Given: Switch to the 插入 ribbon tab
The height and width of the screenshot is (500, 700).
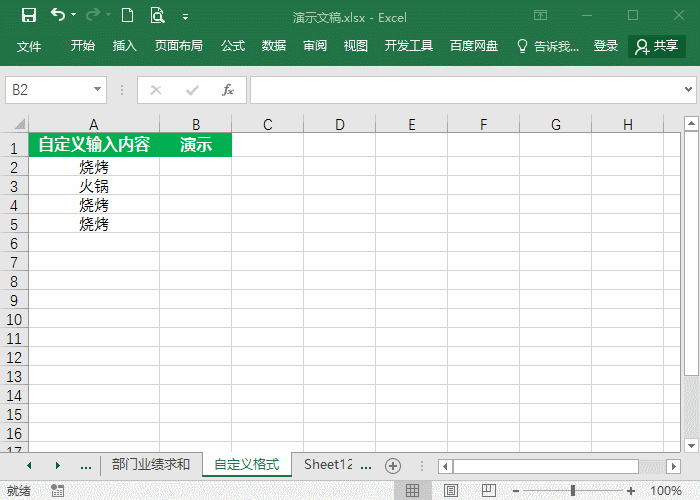Looking at the screenshot, I should pos(125,46).
